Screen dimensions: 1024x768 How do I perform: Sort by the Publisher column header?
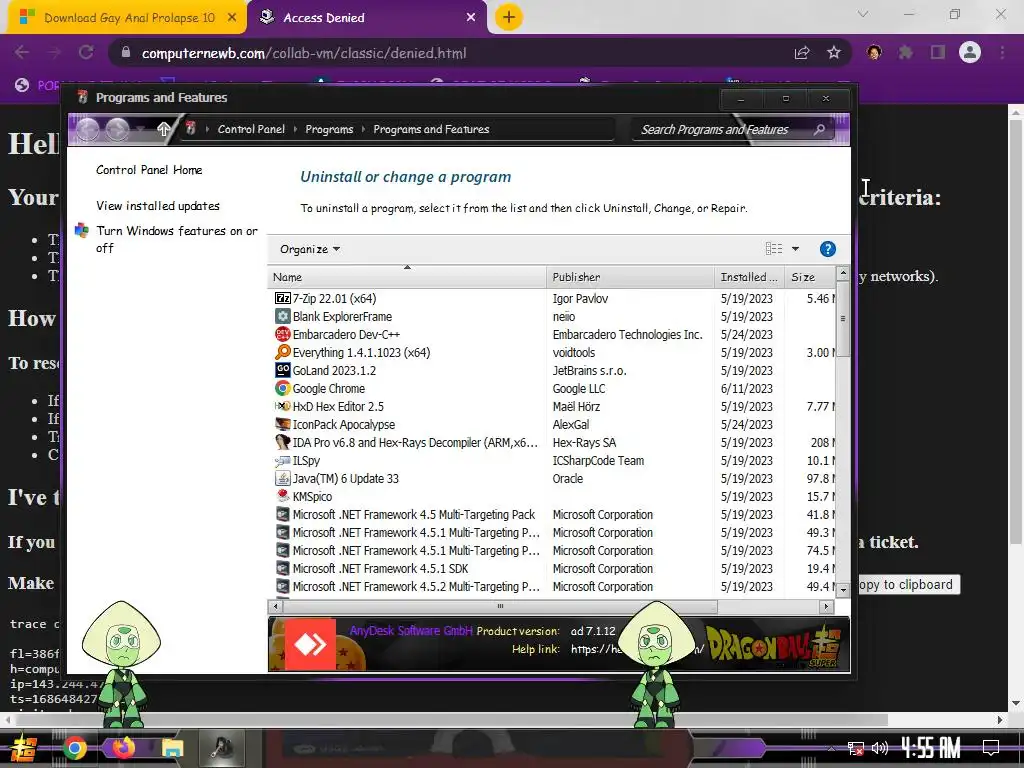point(630,277)
